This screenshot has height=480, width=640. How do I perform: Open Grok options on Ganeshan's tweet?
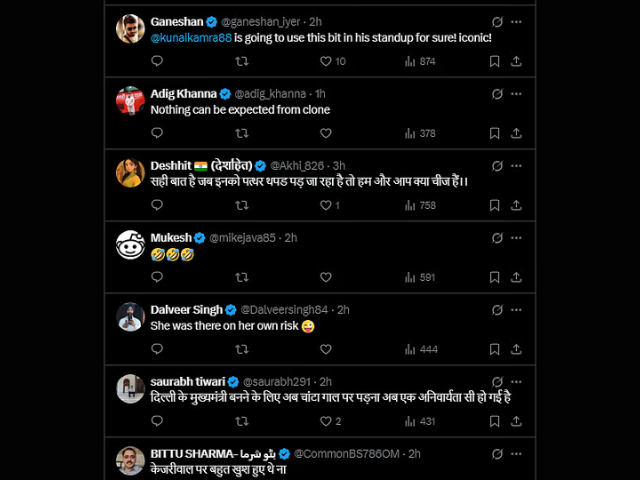point(498,21)
